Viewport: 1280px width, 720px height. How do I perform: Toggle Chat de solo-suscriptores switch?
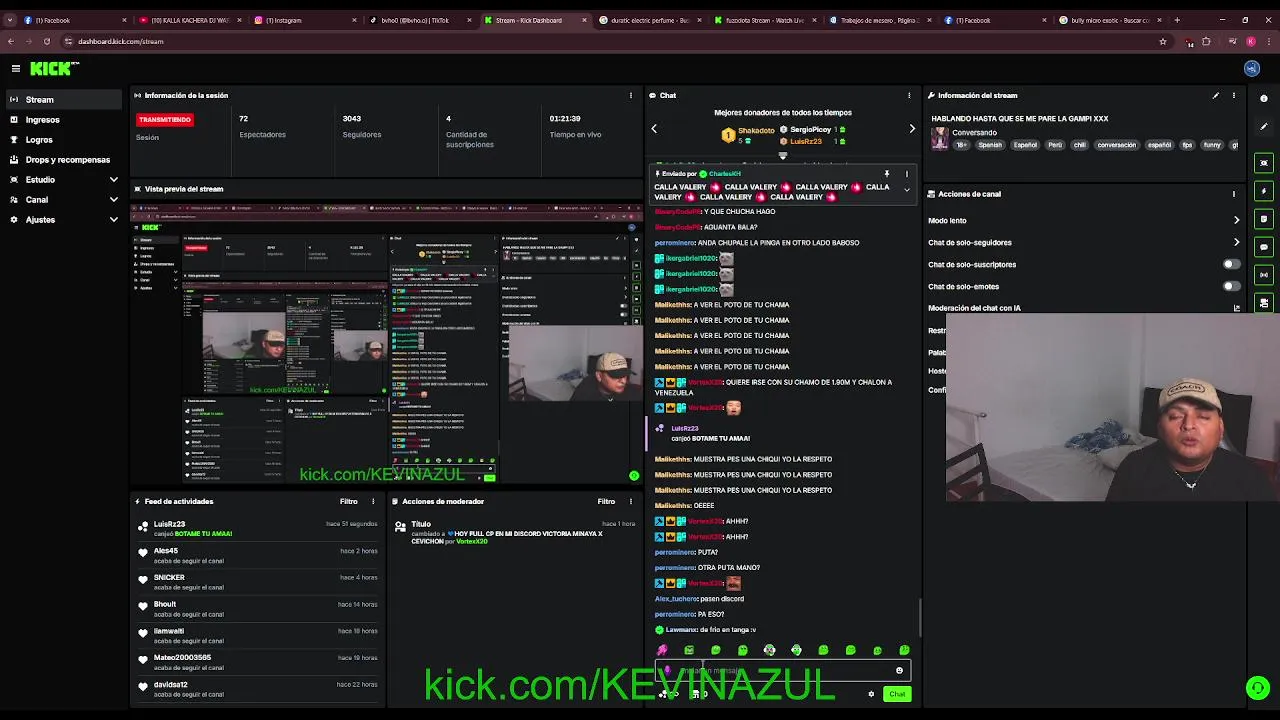[x=1232, y=265]
